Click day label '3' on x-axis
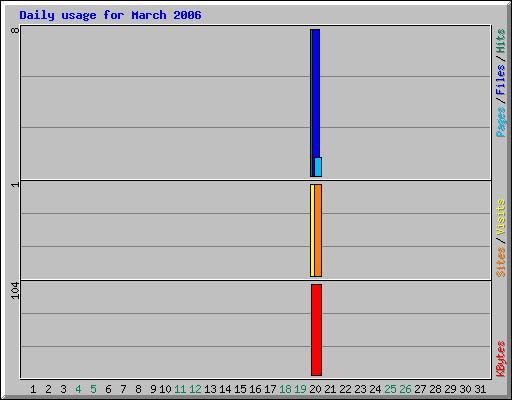This screenshot has width=512, height=400. pyautogui.click(x=63, y=389)
